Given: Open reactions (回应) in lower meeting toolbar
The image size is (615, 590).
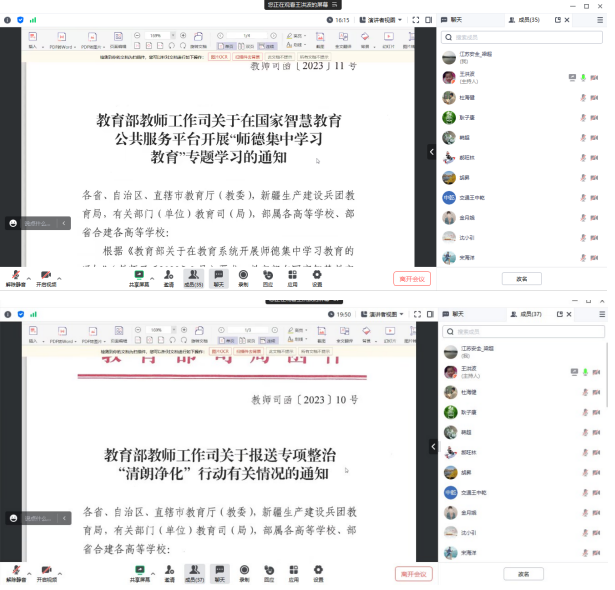Looking at the screenshot, I should click(268, 572).
